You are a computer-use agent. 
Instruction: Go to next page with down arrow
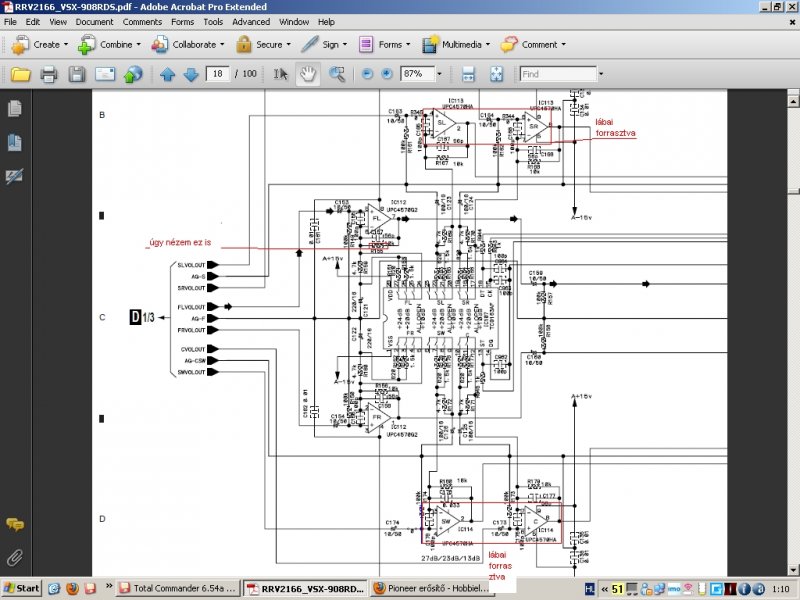pos(191,74)
